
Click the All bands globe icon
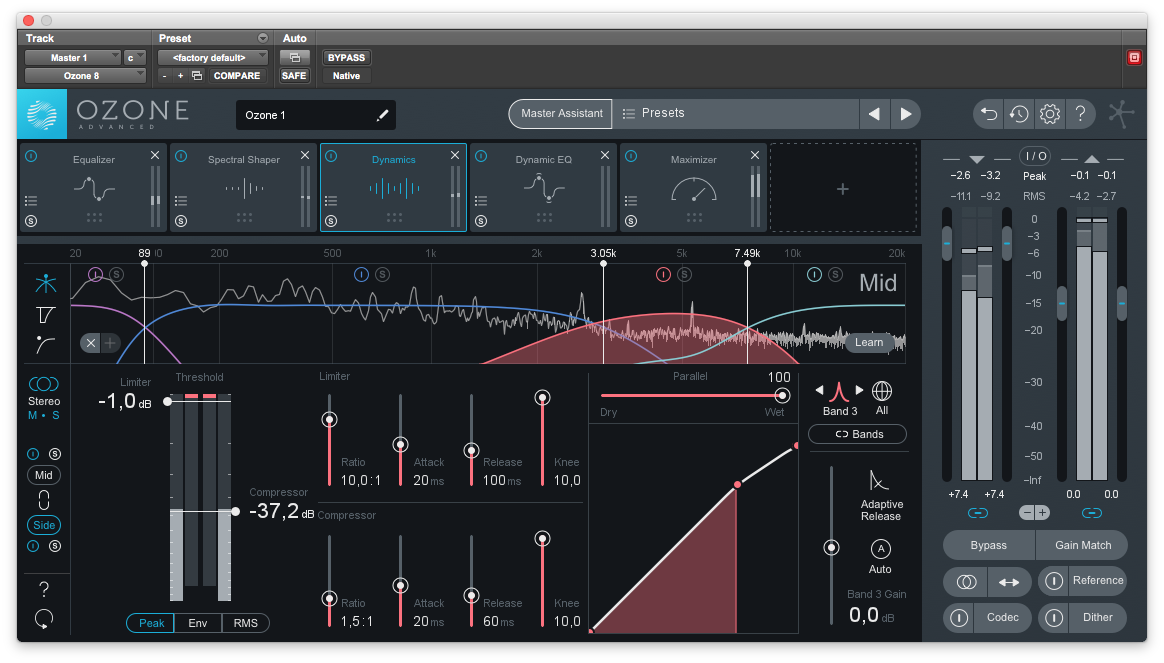[882, 391]
